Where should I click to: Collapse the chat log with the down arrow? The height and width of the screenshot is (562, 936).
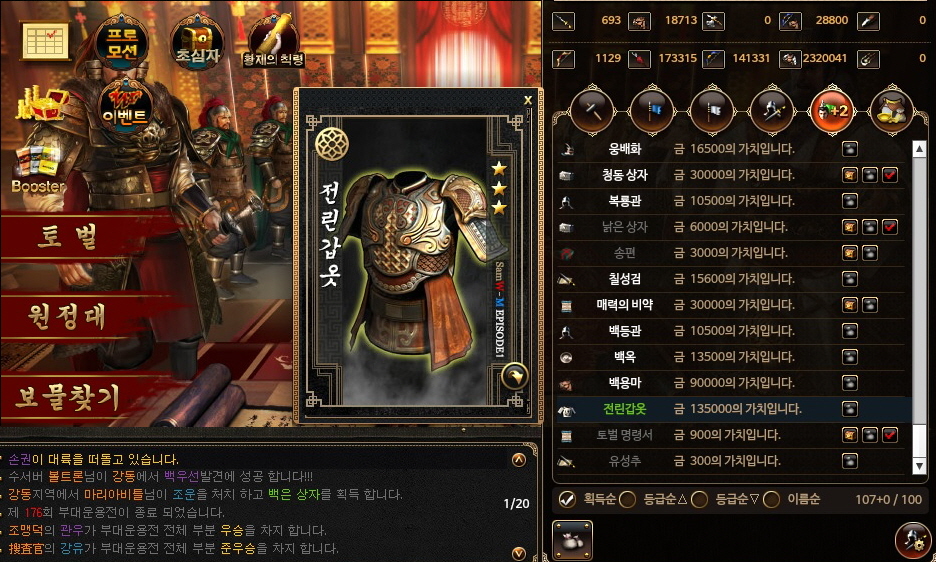(519, 554)
